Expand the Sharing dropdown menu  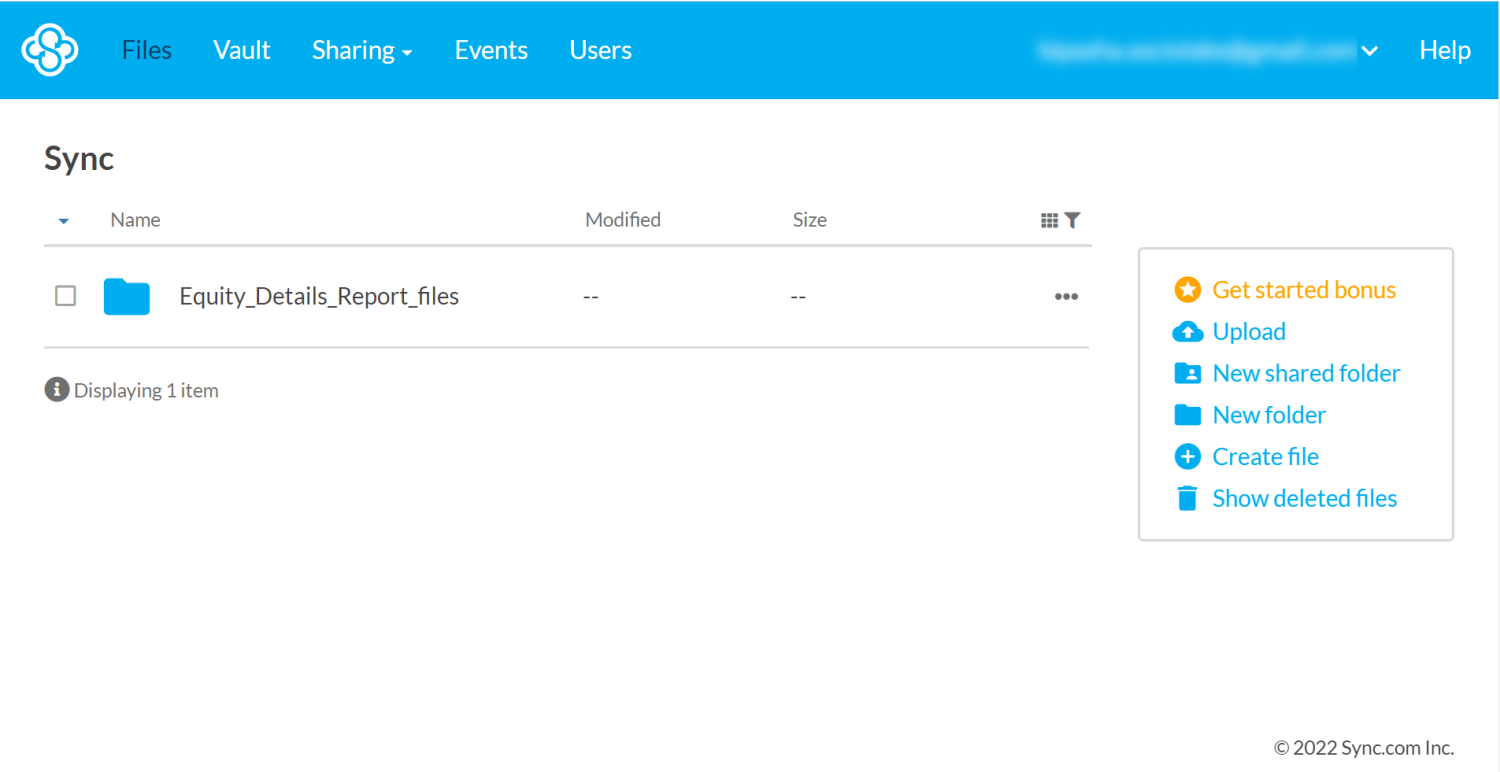click(x=362, y=50)
